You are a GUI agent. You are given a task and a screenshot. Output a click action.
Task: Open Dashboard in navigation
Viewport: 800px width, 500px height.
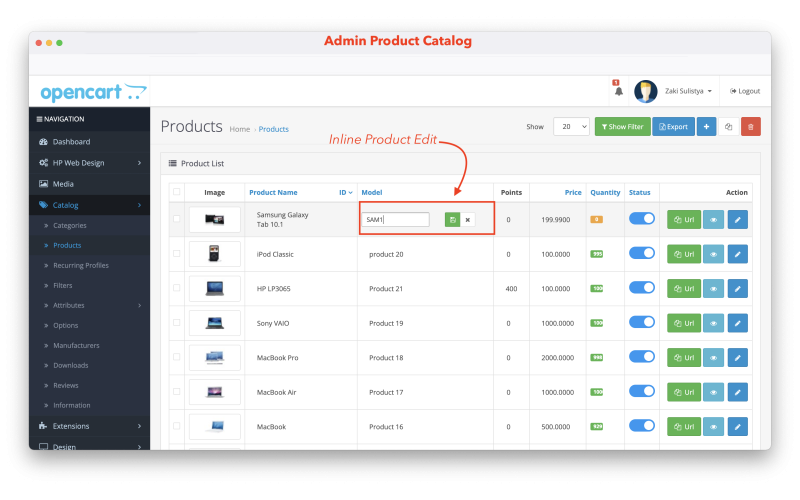(x=89, y=142)
